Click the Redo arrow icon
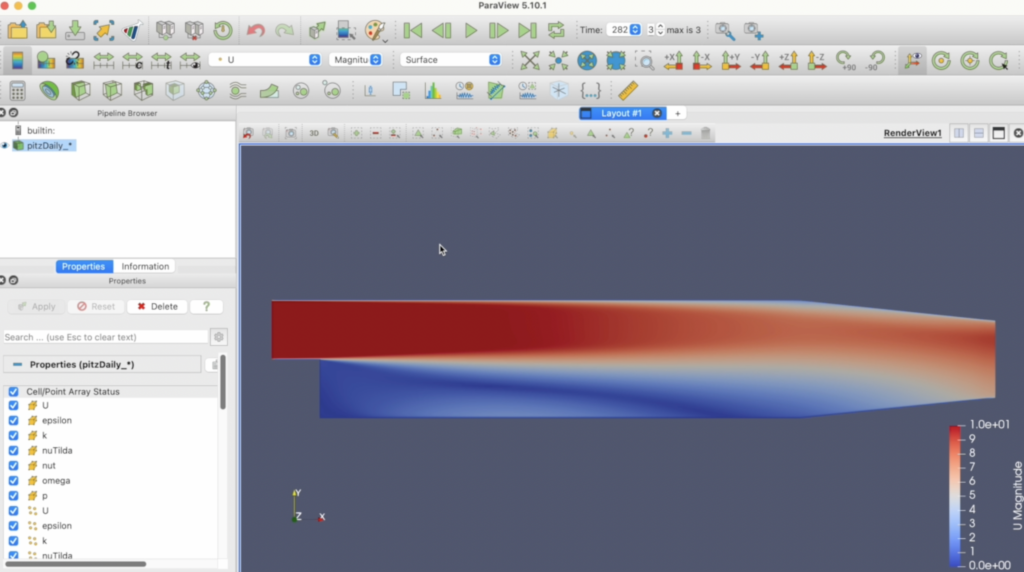This screenshot has height=572, width=1024. (284, 30)
